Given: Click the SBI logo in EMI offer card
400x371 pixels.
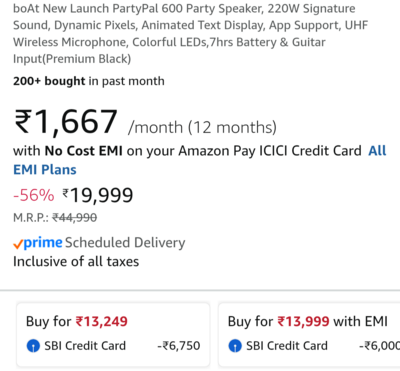Looking at the screenshot, I should (235, 346).
